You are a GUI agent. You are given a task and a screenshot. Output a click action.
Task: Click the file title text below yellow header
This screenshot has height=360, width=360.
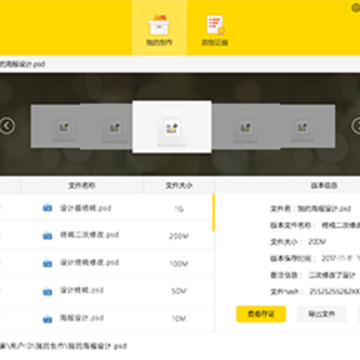tap(22, 64)
